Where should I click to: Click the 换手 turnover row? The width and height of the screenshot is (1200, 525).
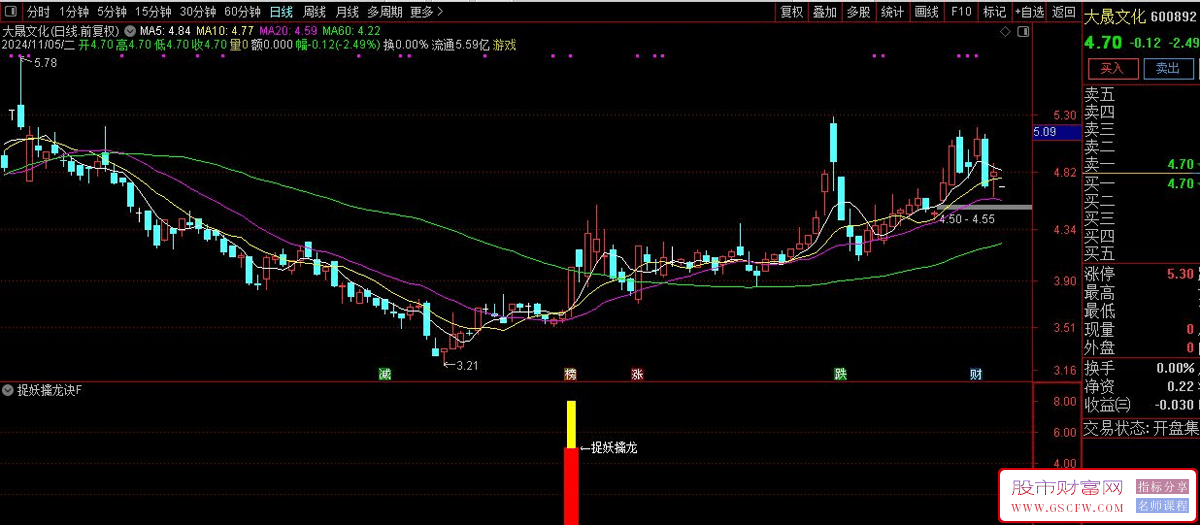pos(1141,368)
